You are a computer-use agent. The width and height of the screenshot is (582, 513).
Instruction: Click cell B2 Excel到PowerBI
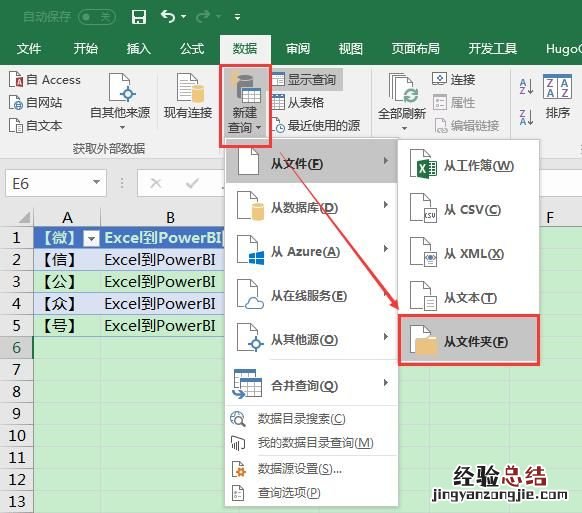pyautogui.click(x=163, y=260)
